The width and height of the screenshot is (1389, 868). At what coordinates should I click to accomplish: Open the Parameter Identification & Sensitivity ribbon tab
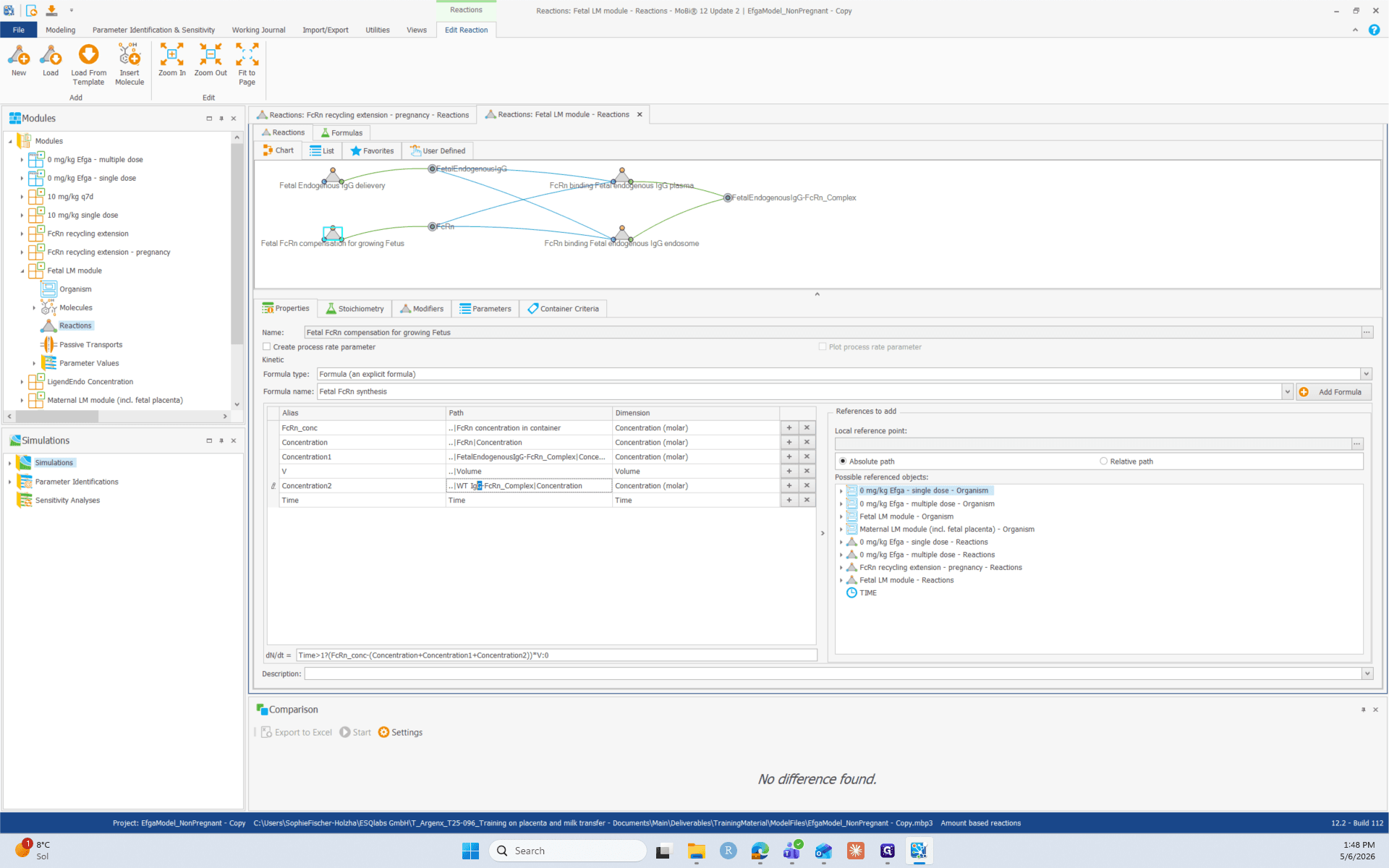pos(153,30)
